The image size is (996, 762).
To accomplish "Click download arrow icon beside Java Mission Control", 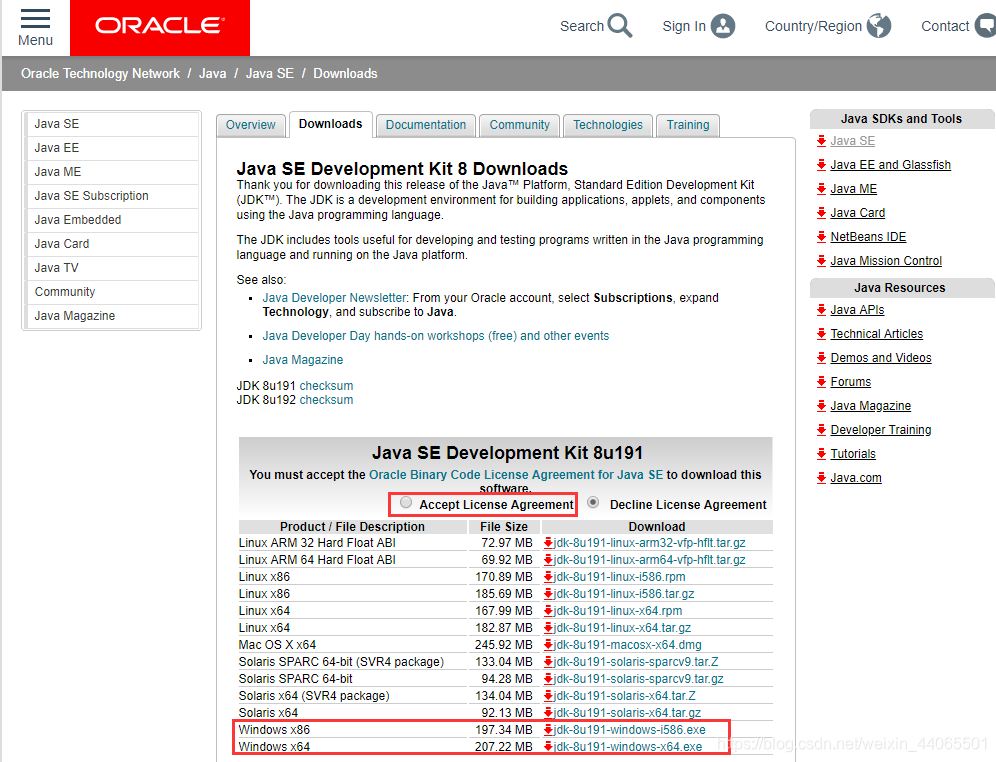I will point(821,261).
